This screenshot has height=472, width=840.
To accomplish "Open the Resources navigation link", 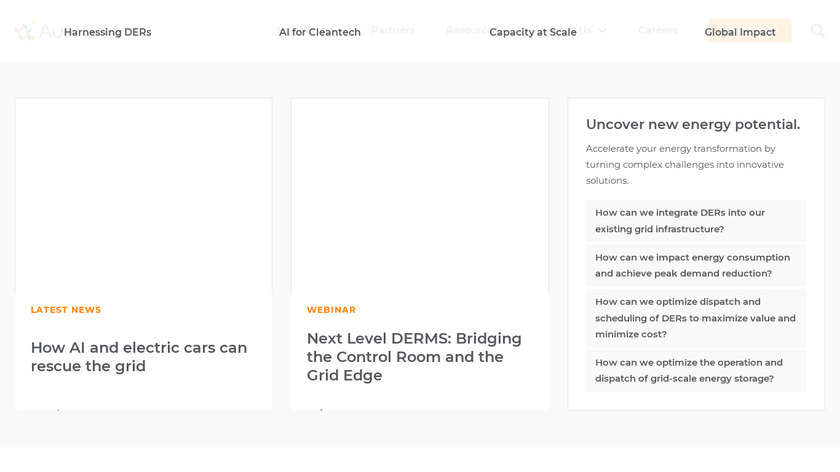I will point(466,31).
